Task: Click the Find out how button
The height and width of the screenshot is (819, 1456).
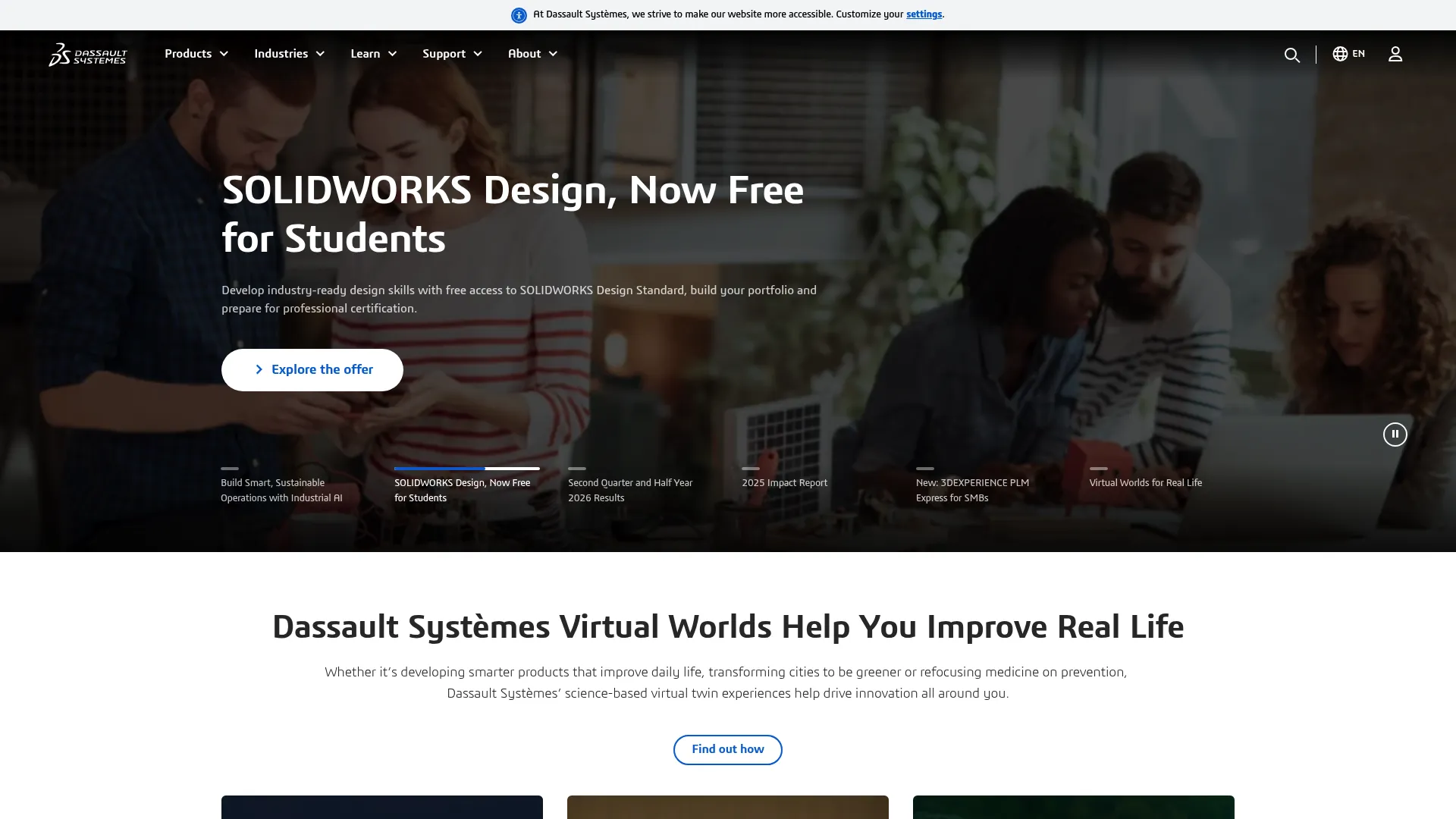Action: 727,750
